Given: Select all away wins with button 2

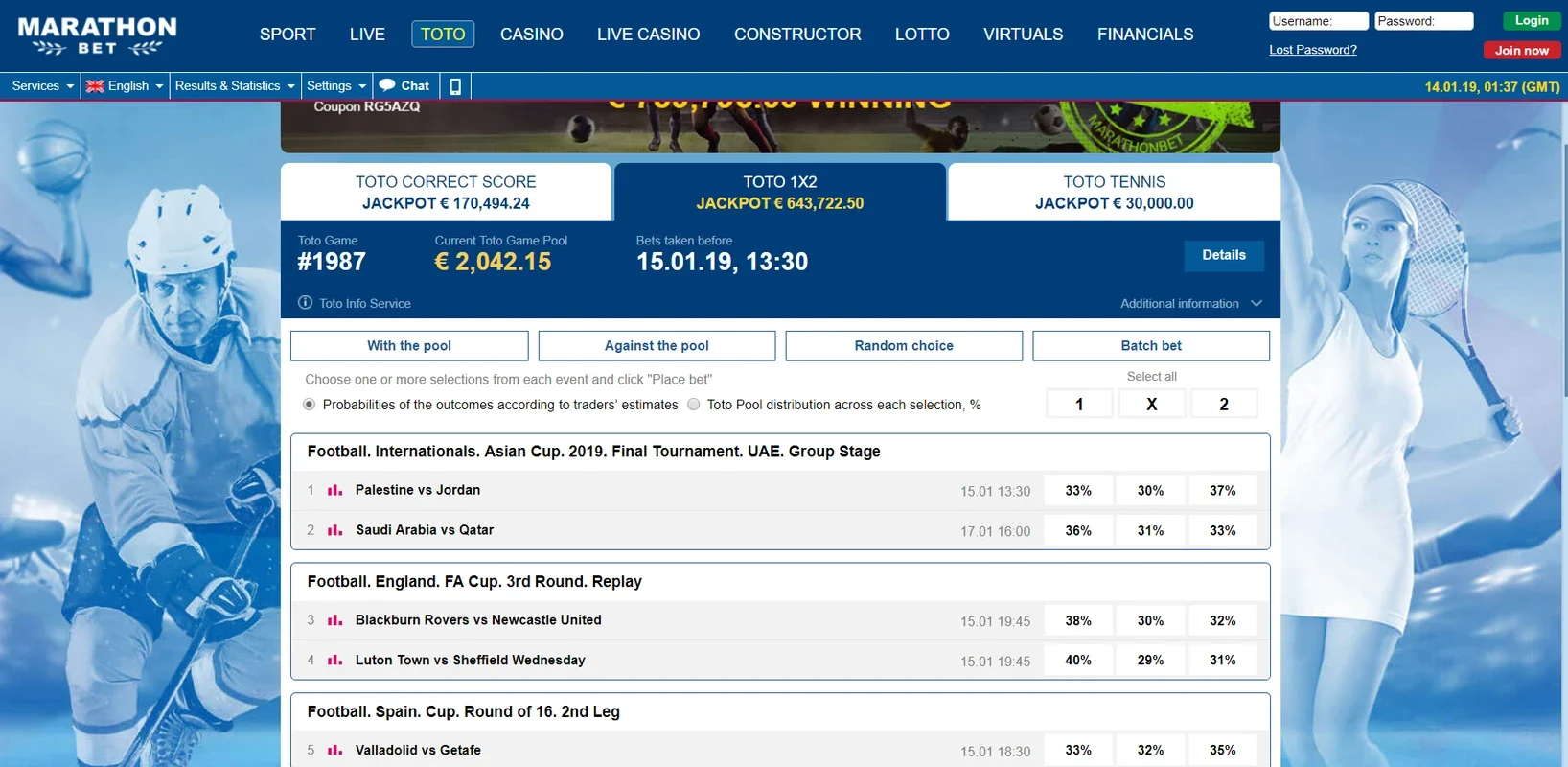Looking at the screenshot, I should pyautogui.click(x=1224, y=405).
